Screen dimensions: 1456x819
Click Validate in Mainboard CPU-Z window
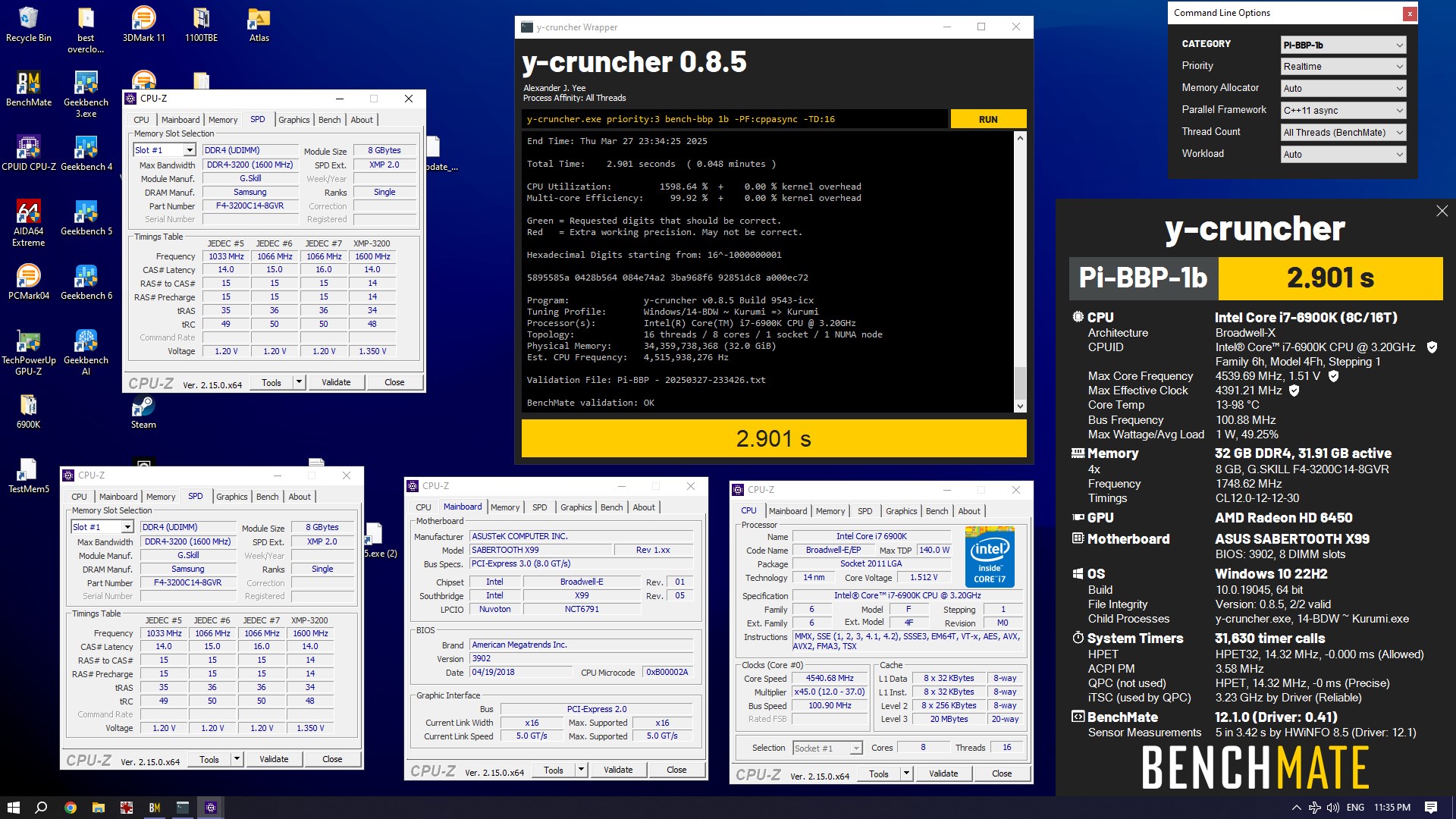[618, 770]
